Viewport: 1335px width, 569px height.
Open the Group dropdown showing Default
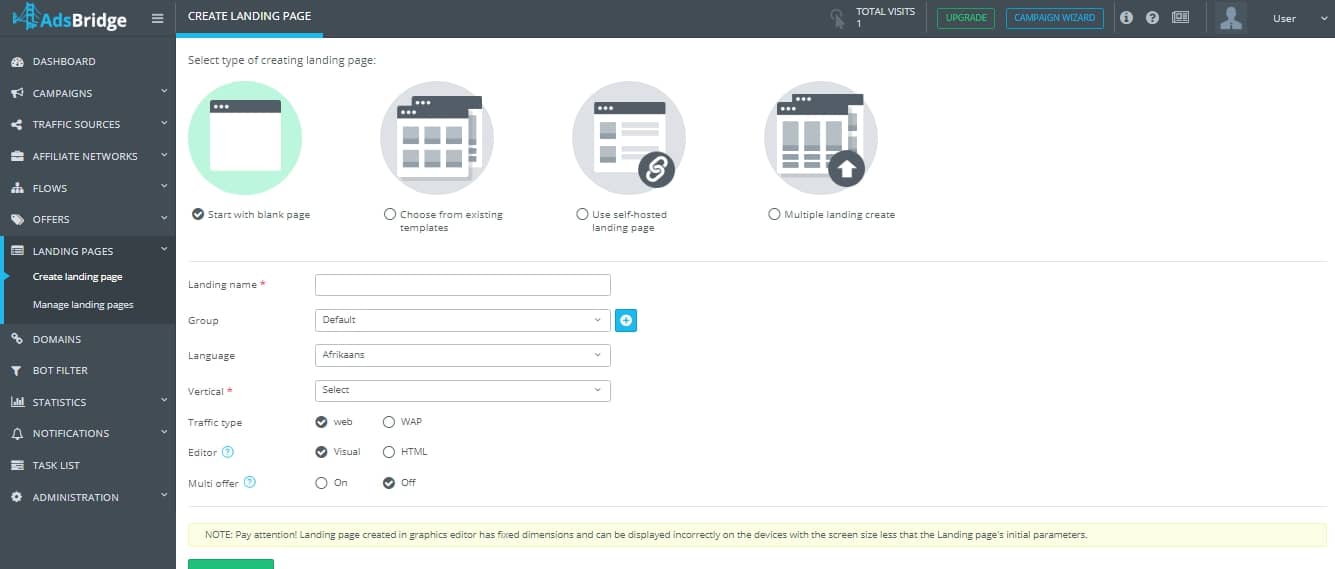[462, 320]
